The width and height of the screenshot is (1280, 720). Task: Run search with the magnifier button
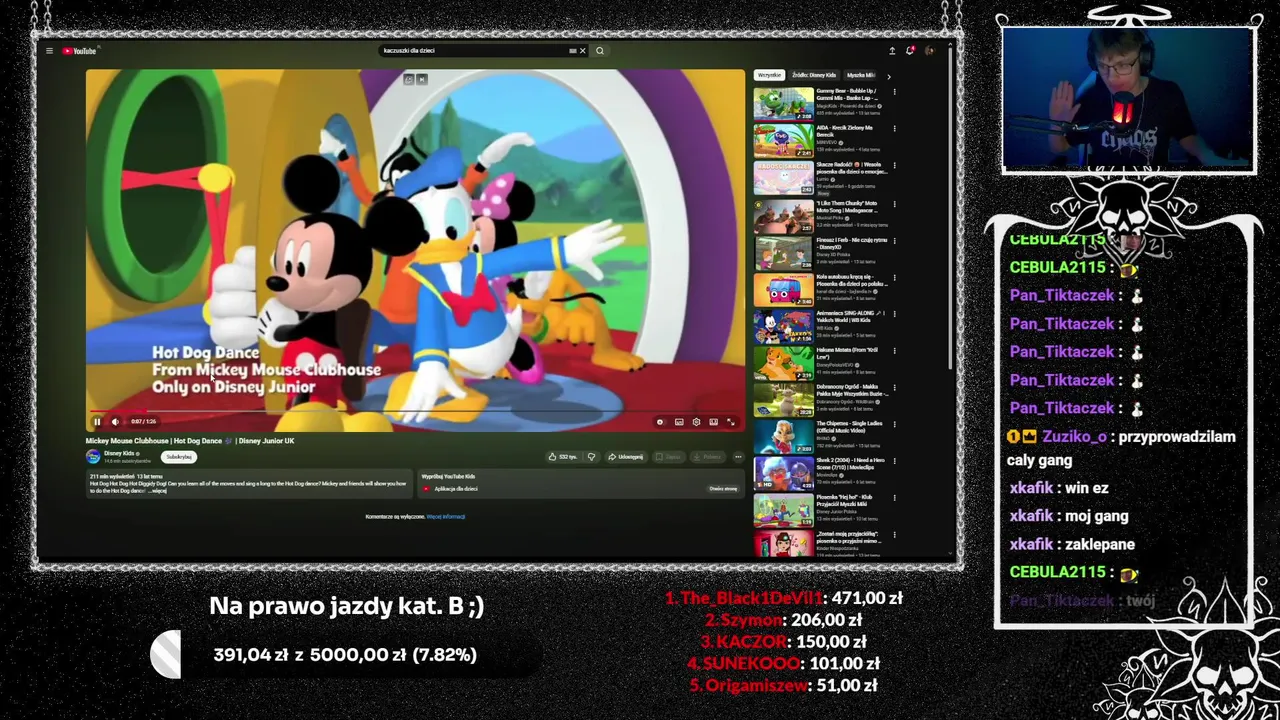tap(600, 51)
